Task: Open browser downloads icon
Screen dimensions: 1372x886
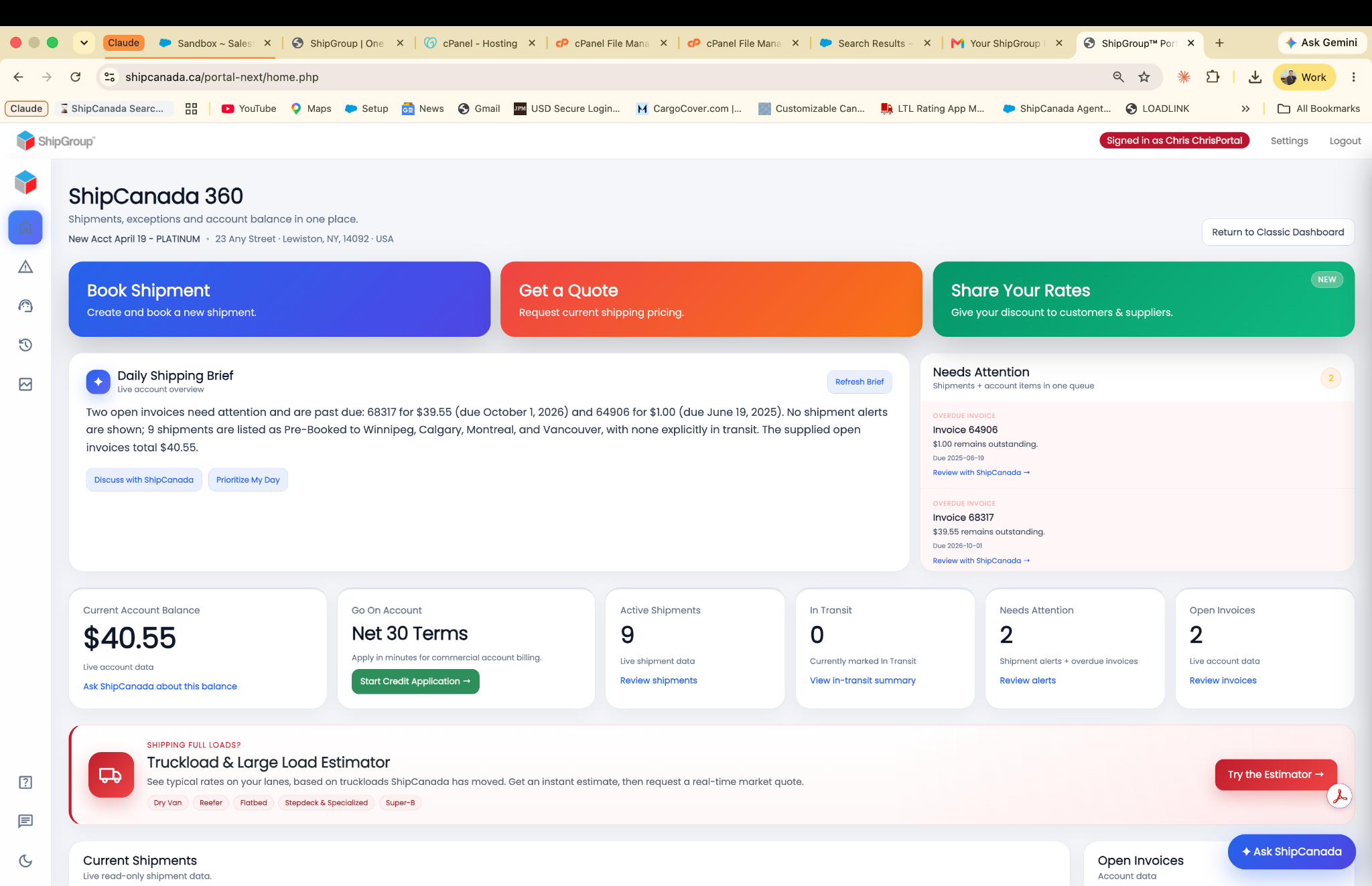Action: coord(1255,77)
